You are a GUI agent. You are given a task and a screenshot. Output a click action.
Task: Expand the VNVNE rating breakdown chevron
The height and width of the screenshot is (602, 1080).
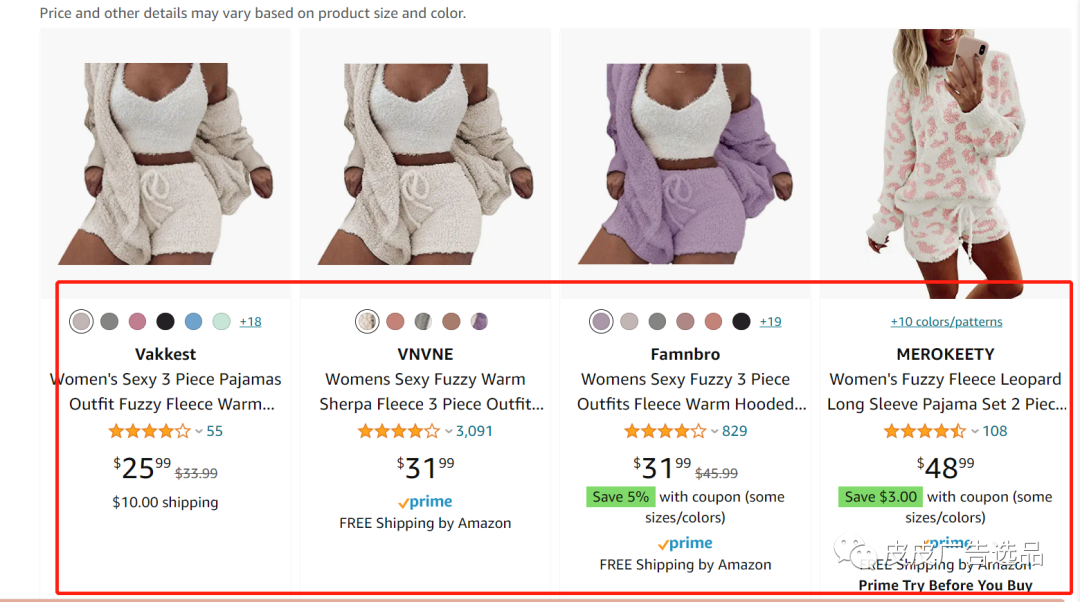(x=449, y=432)
